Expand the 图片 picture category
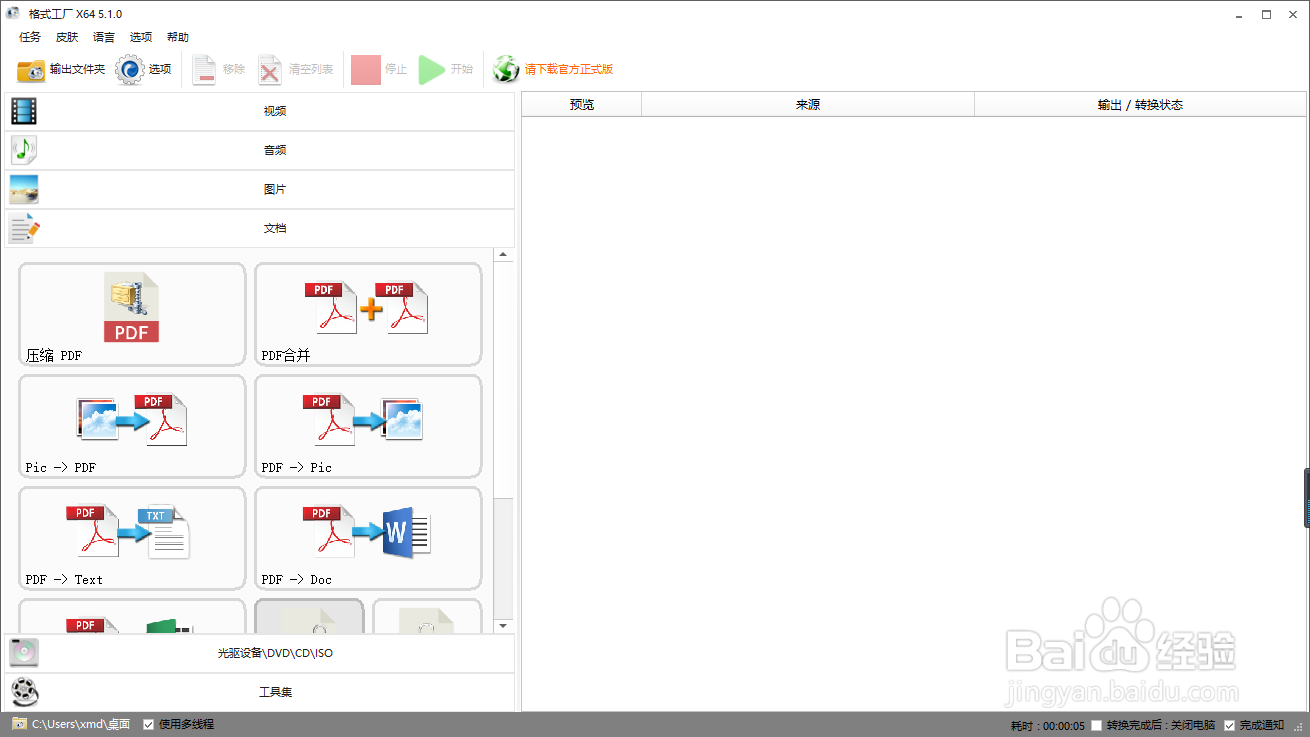 click(x=260, y=189)
